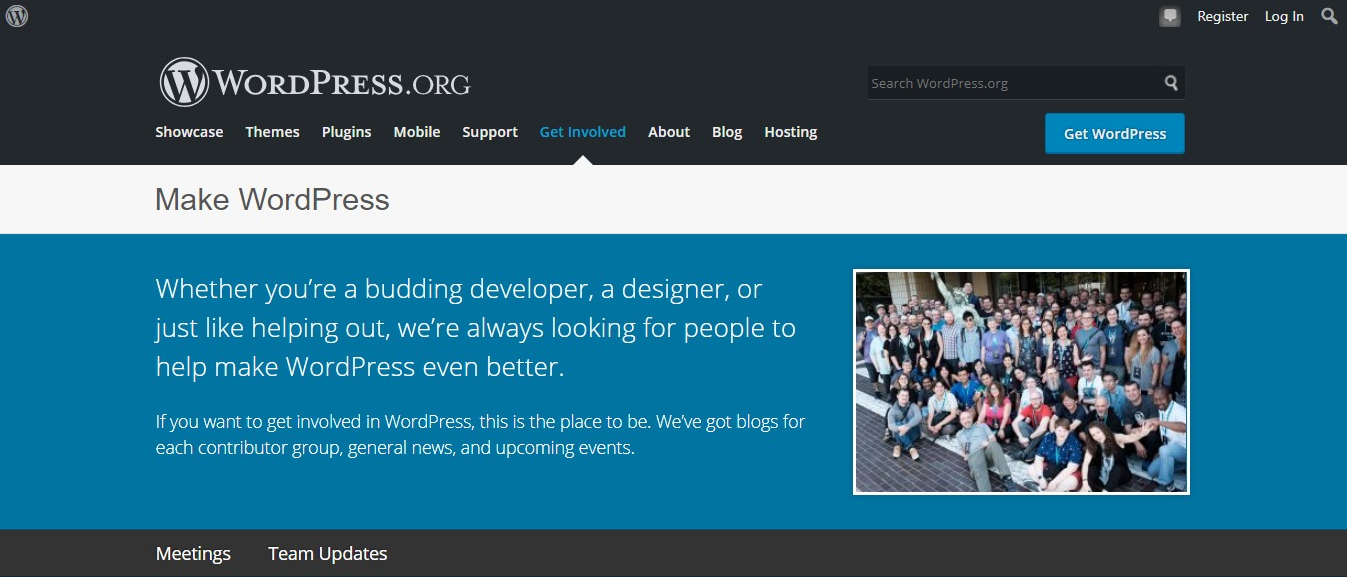Open the Meetings link
1347x577 pixels.
(x=193, y=553)
